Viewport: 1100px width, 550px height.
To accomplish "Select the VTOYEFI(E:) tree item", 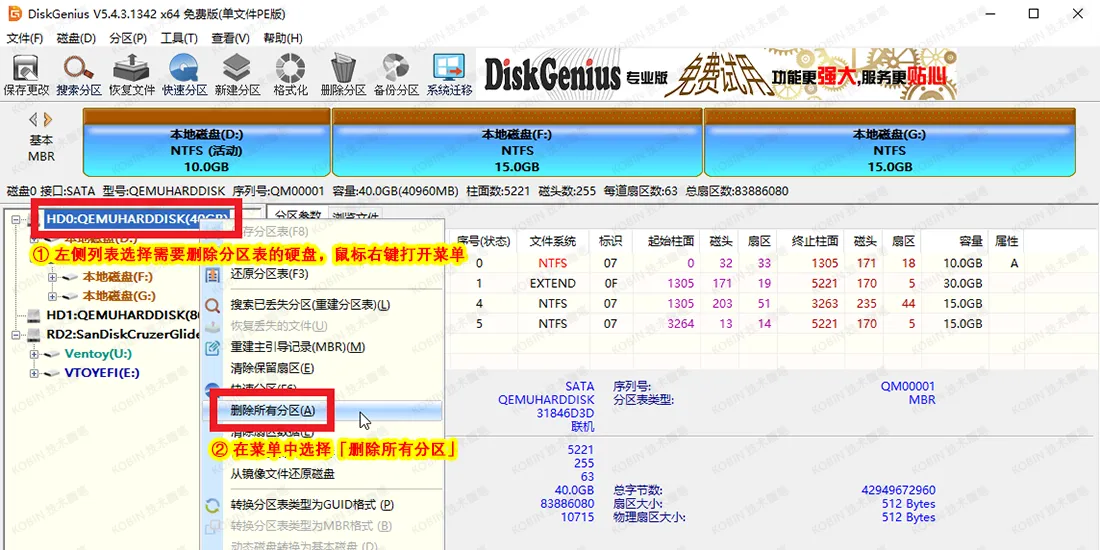I will (x=102, y=373).
